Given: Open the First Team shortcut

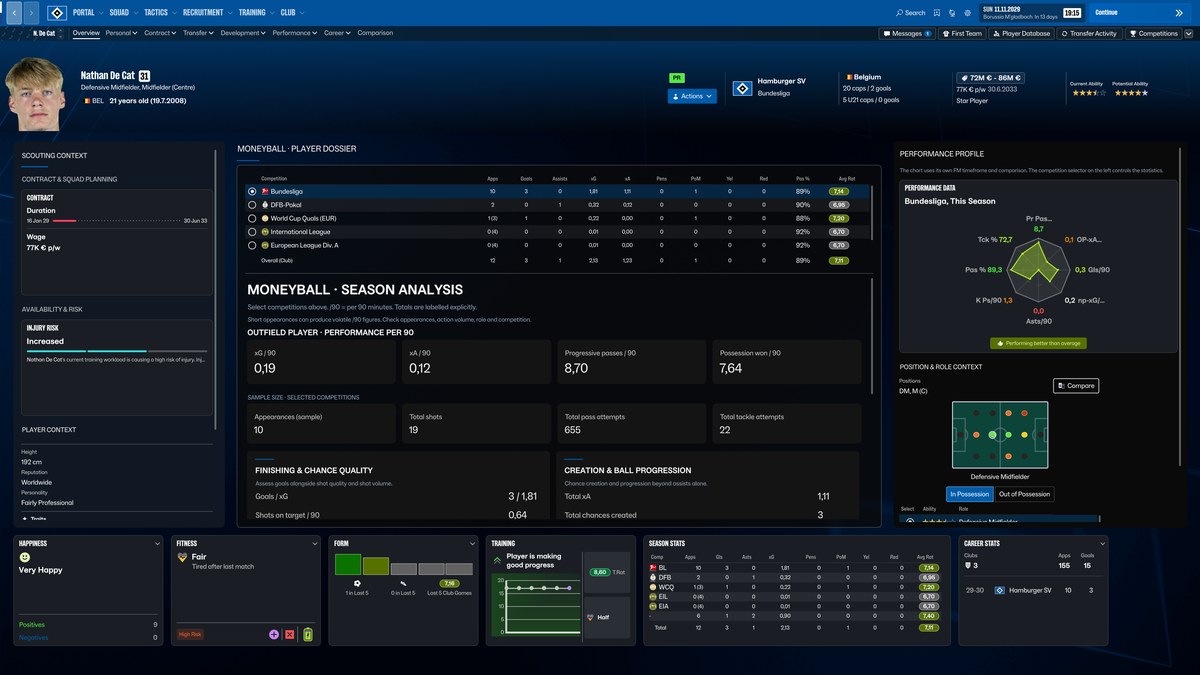Looking at the screenshot, I should [962, 33].
